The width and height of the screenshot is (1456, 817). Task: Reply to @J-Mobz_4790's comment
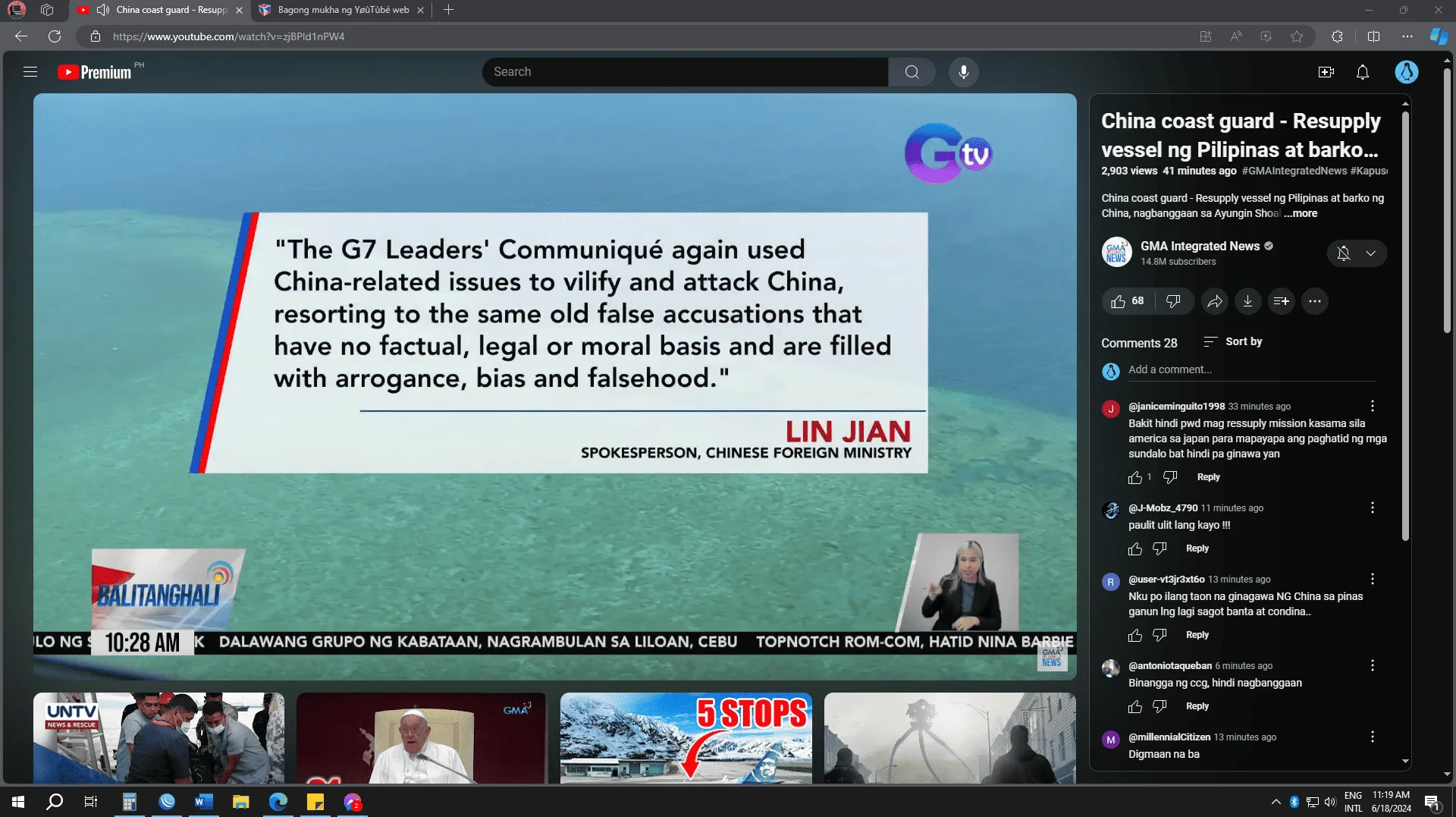point(1197,548)
